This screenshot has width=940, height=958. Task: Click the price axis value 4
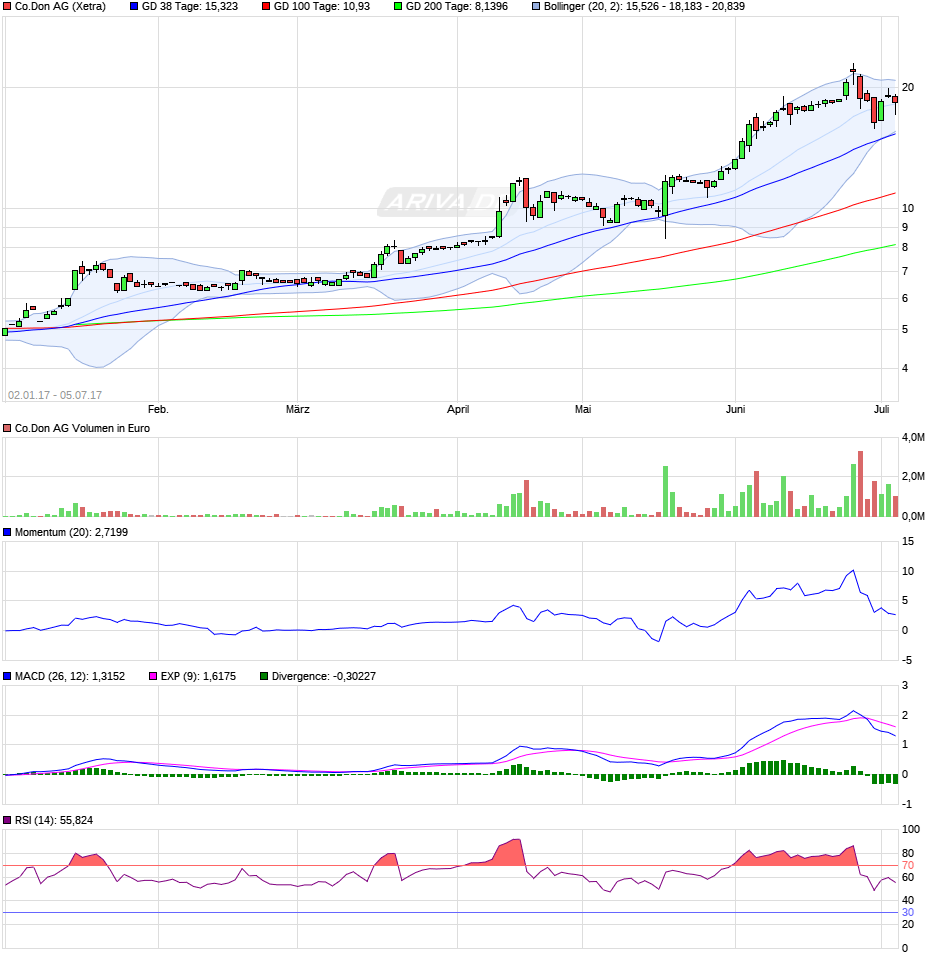pos(905,368)
